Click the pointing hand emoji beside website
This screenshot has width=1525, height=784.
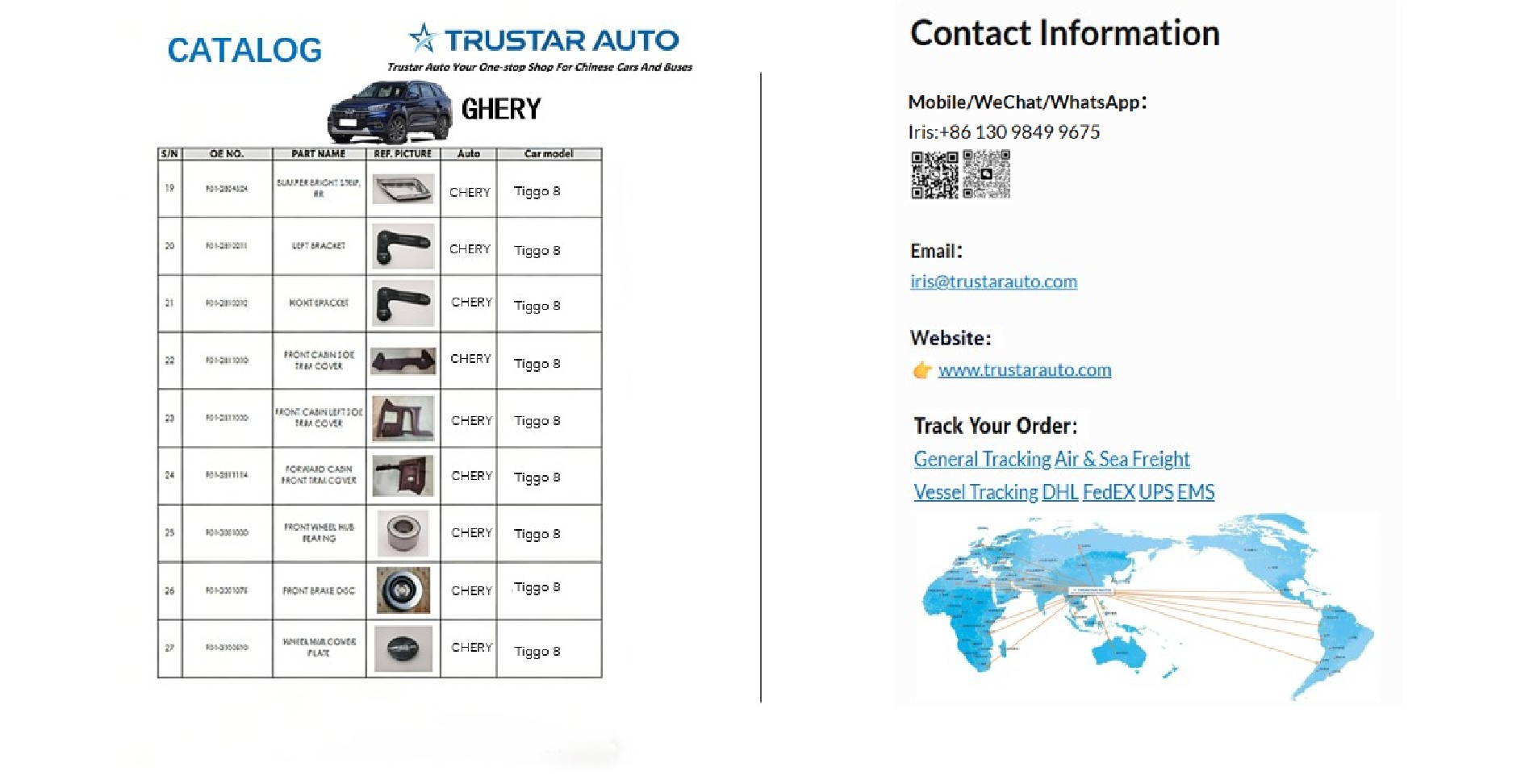pyautogui.click(x=922, y=370)
